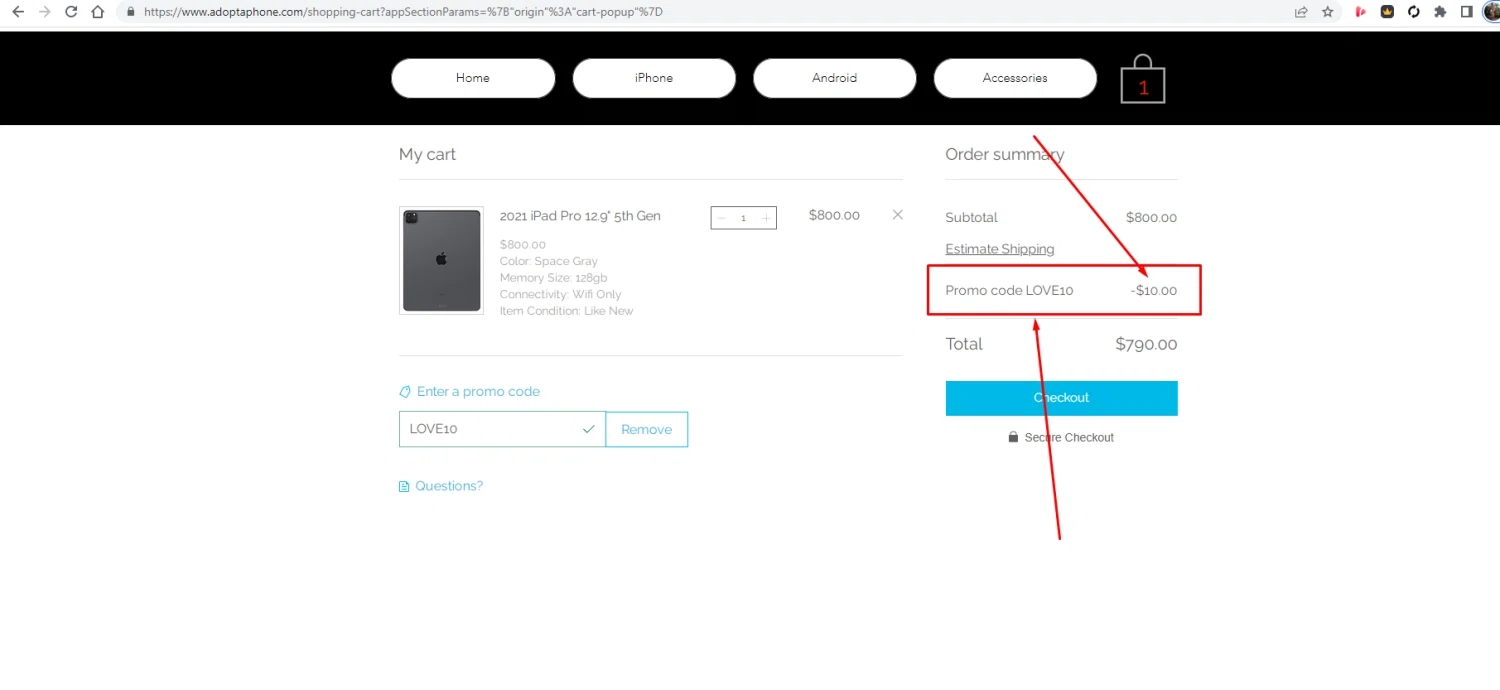The image size is (1500, 690).
Task: Open the shopping bag cart icon
Action: point(1143,80)
